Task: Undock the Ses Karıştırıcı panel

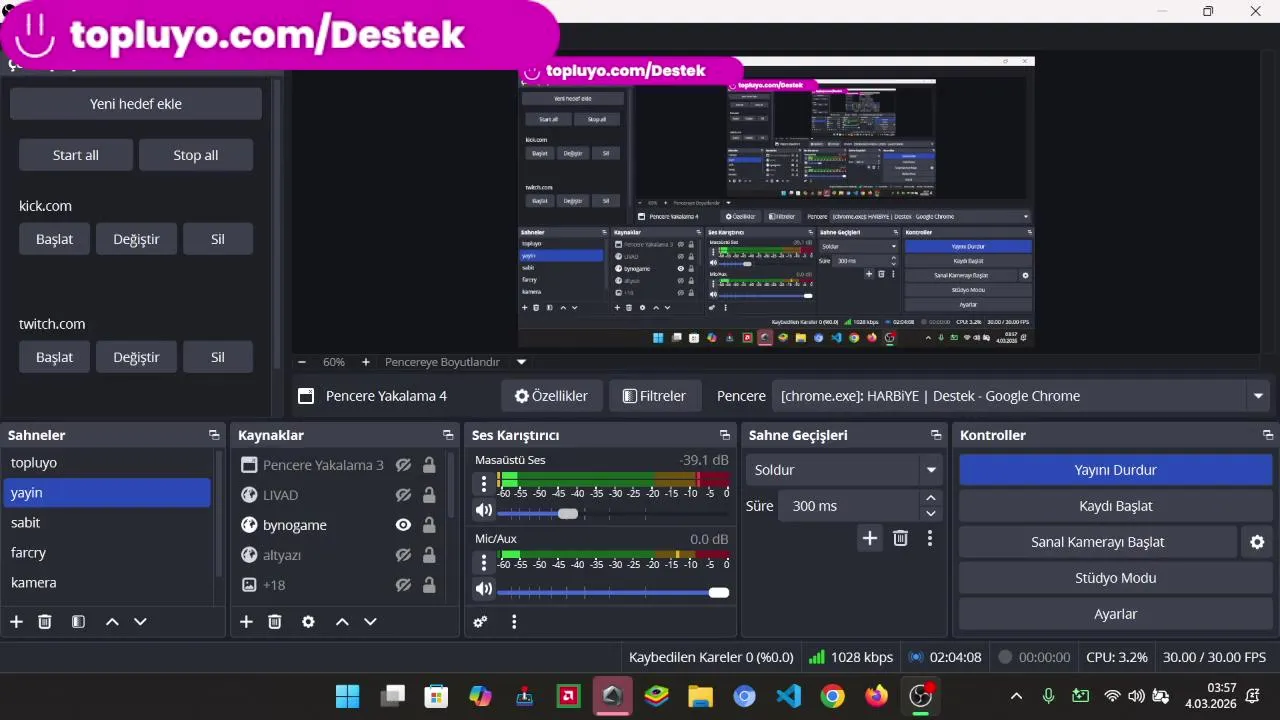Action: (724, 435)
